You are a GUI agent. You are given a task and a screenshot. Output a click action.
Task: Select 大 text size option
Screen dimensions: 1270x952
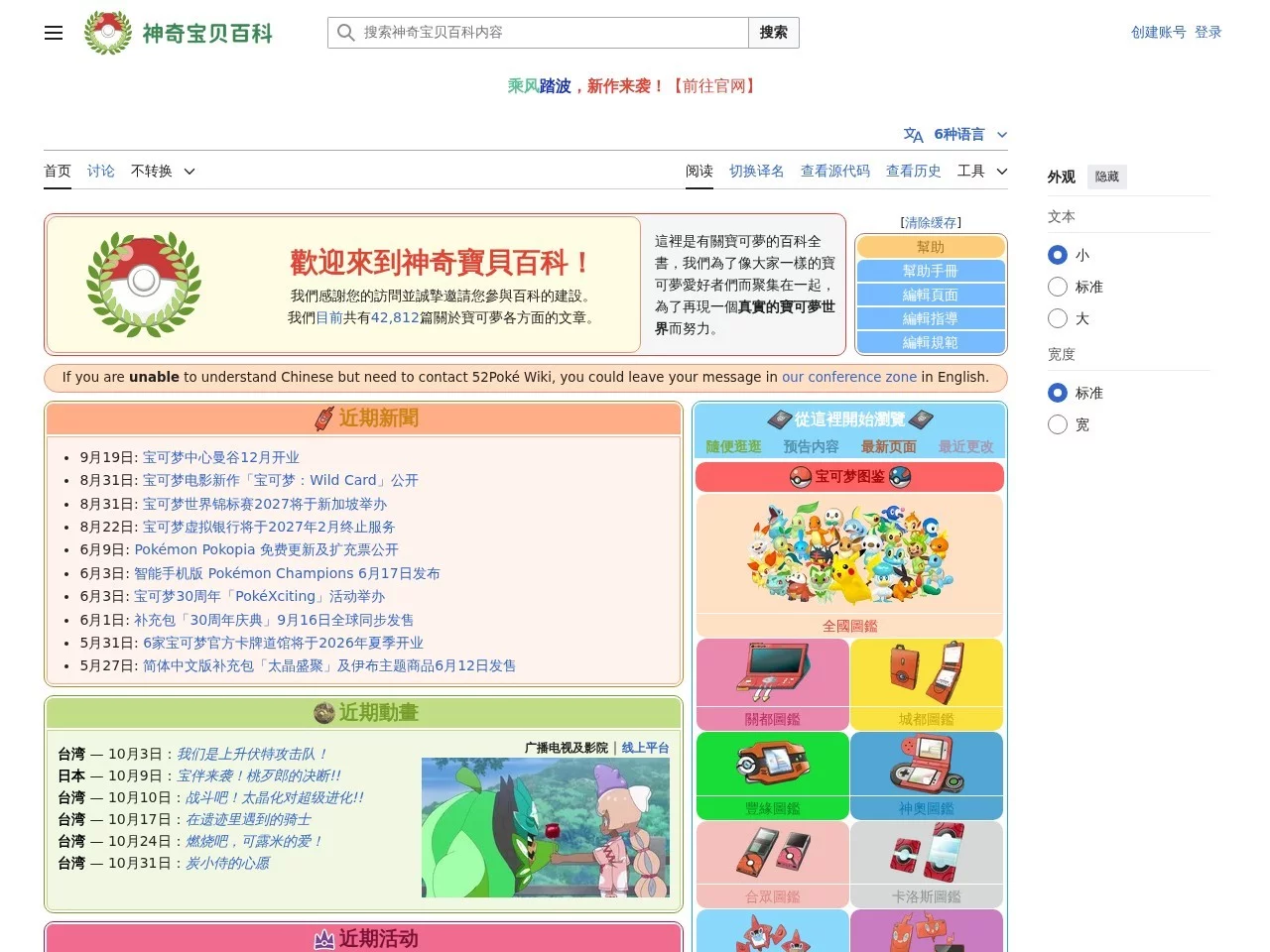tap(1058, 318)
